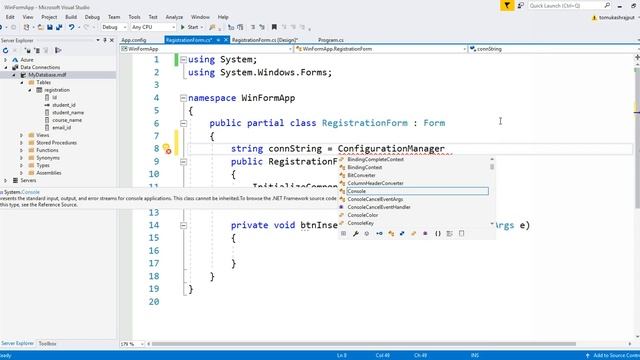The width and height of the screenshot is (640, 360).
Task: Open the feedback flag notification icon
Action: point(507,5)
